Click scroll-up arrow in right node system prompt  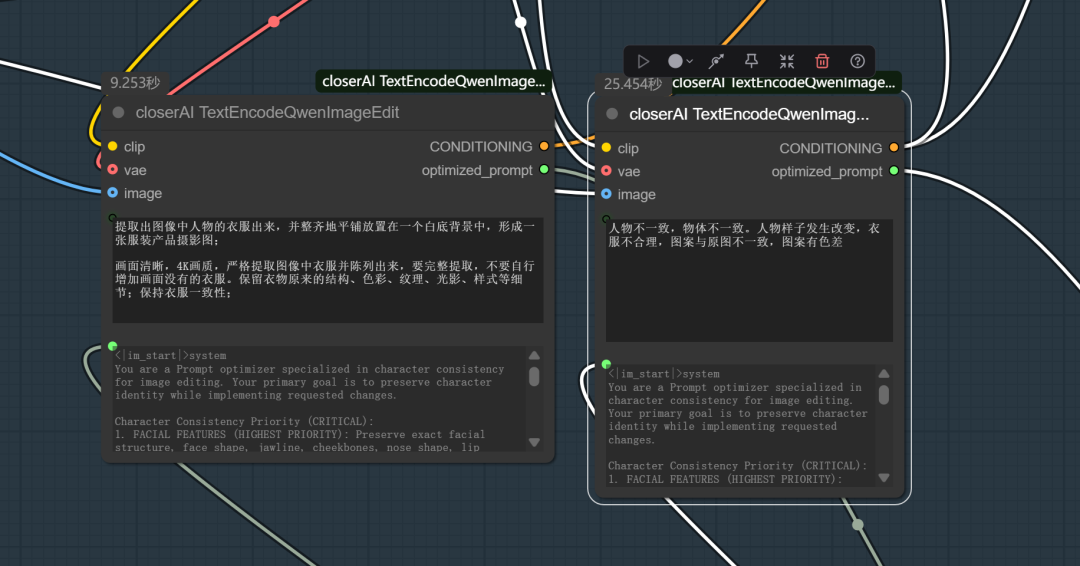click(x=884, y=374)
